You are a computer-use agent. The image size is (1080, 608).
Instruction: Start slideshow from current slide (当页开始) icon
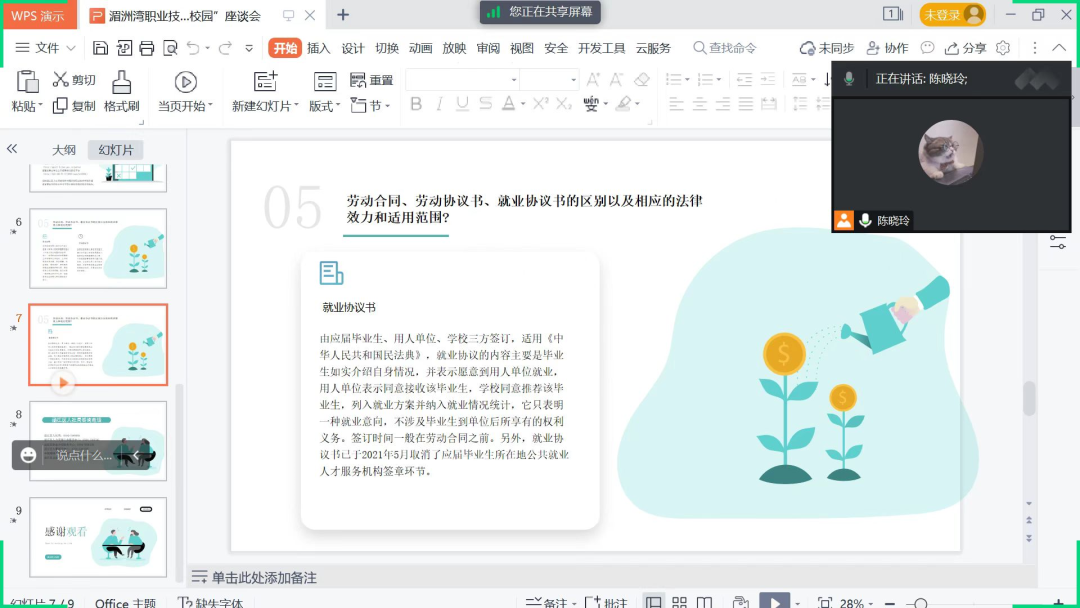click(x=185, y=82)
